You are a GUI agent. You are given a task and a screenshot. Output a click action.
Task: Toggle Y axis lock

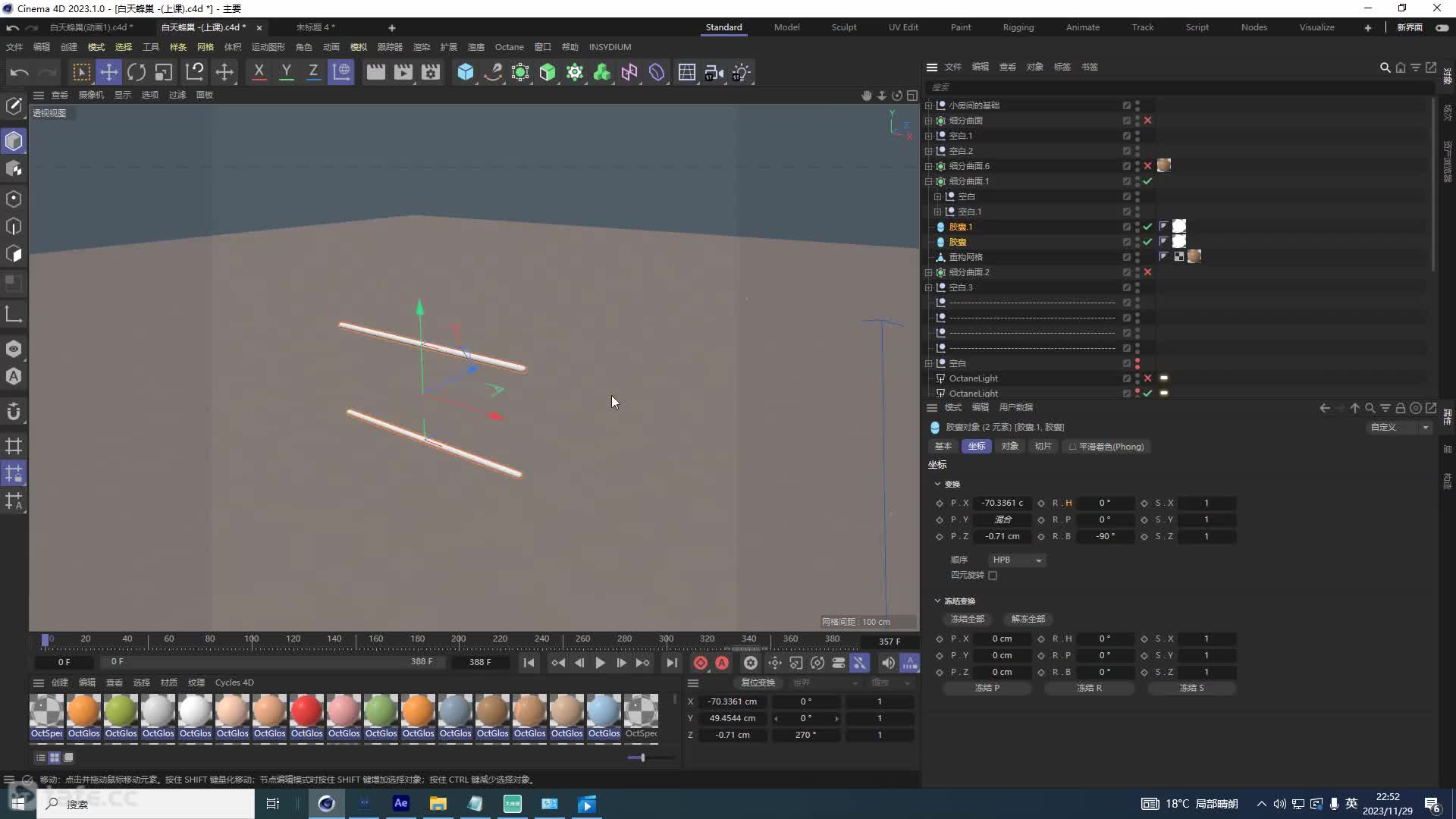click(x=286, y=72)
